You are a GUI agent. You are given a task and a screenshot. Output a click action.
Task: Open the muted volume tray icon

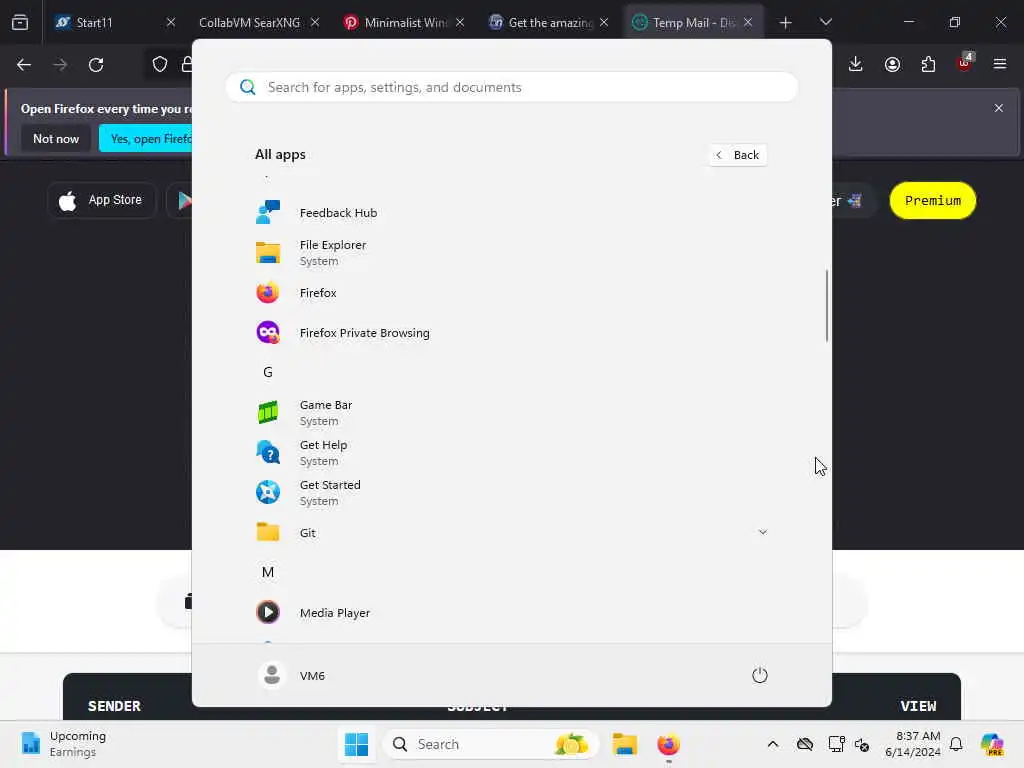[862, 744]
